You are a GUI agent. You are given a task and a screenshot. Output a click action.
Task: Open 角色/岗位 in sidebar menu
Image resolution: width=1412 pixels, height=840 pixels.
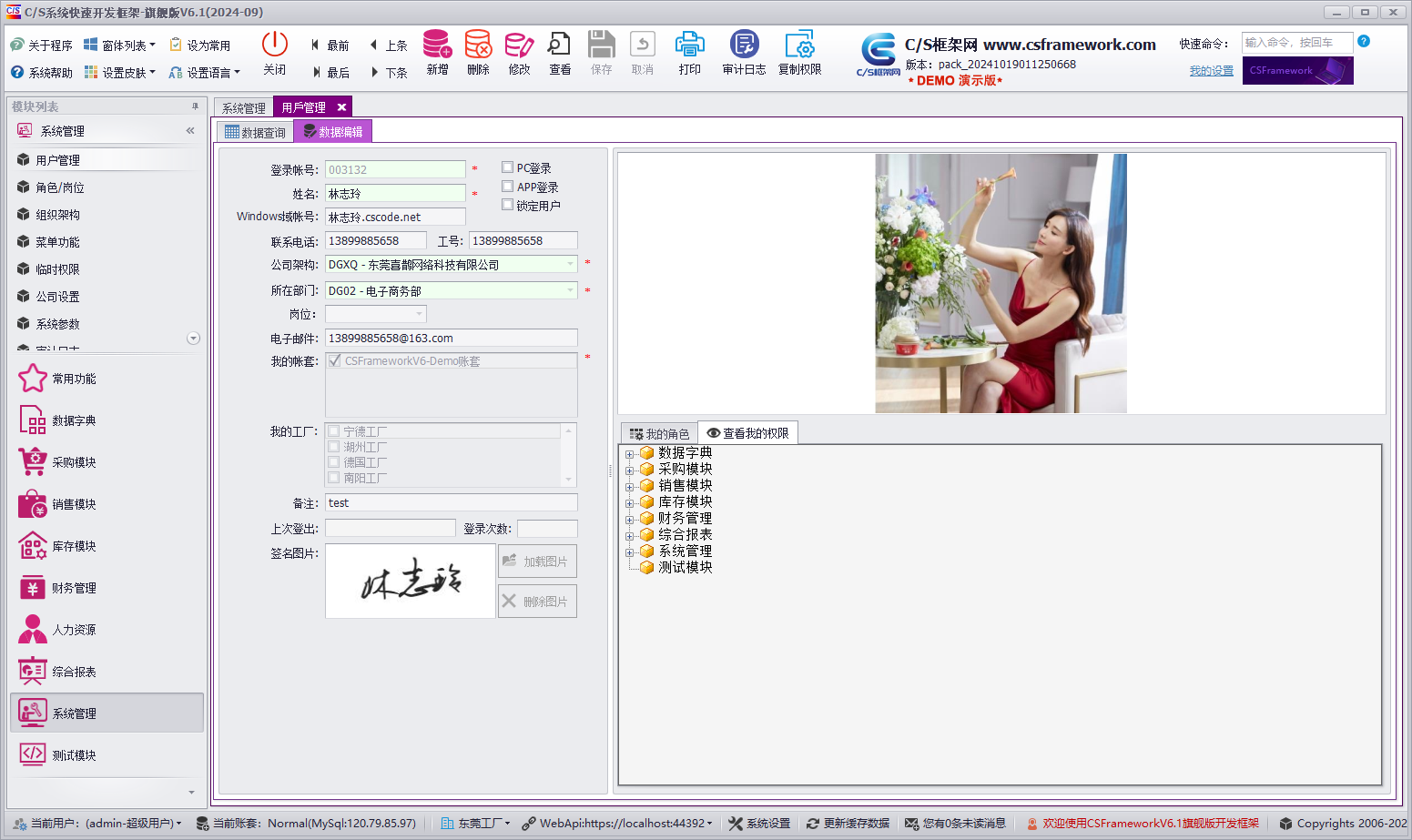(60, 187)
